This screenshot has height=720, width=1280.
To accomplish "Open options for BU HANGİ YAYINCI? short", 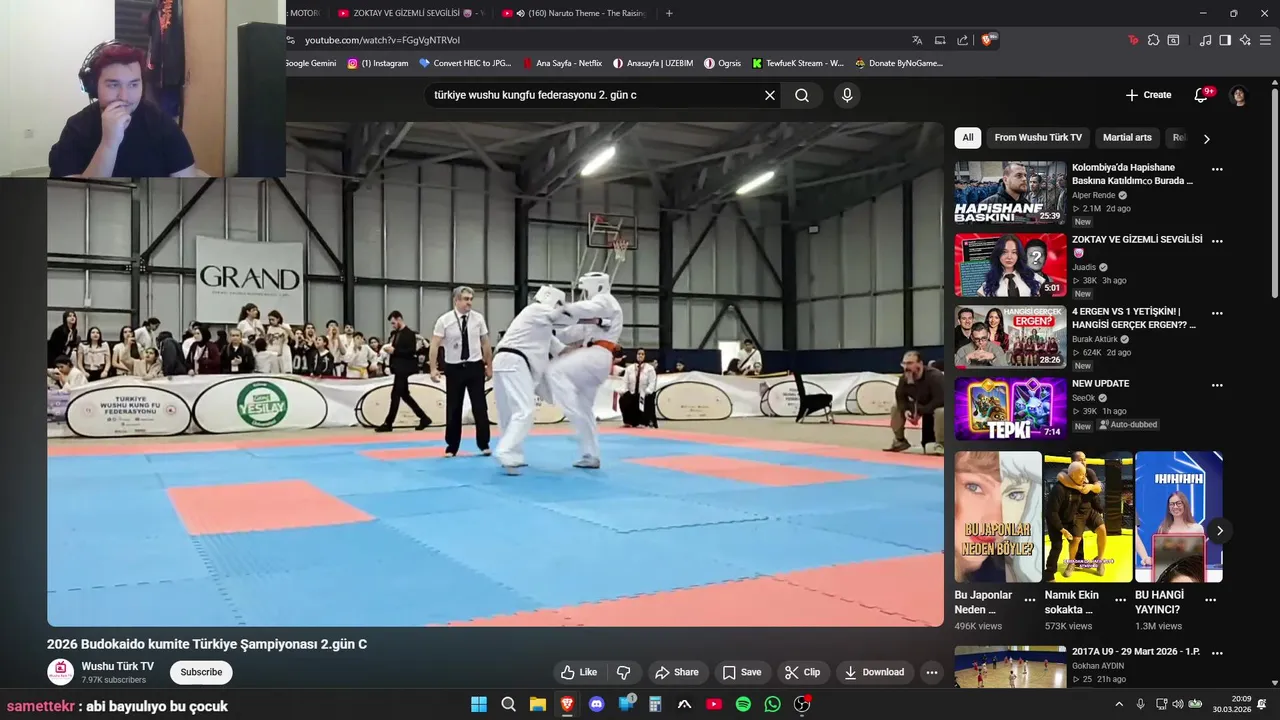I will (x=1210, y=600).
